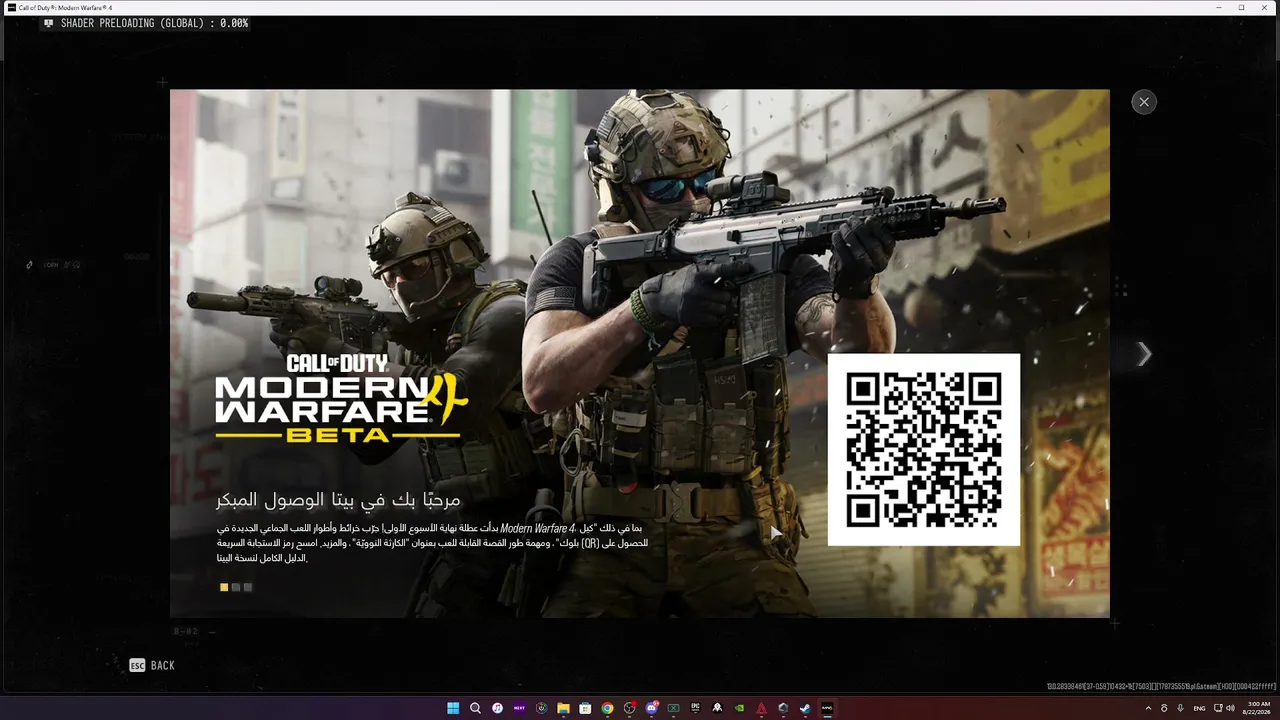Image resolution: width=1280 pixels, height=720 pixels.
Task: Open the volume control in tray
Action: (1230, 708)
